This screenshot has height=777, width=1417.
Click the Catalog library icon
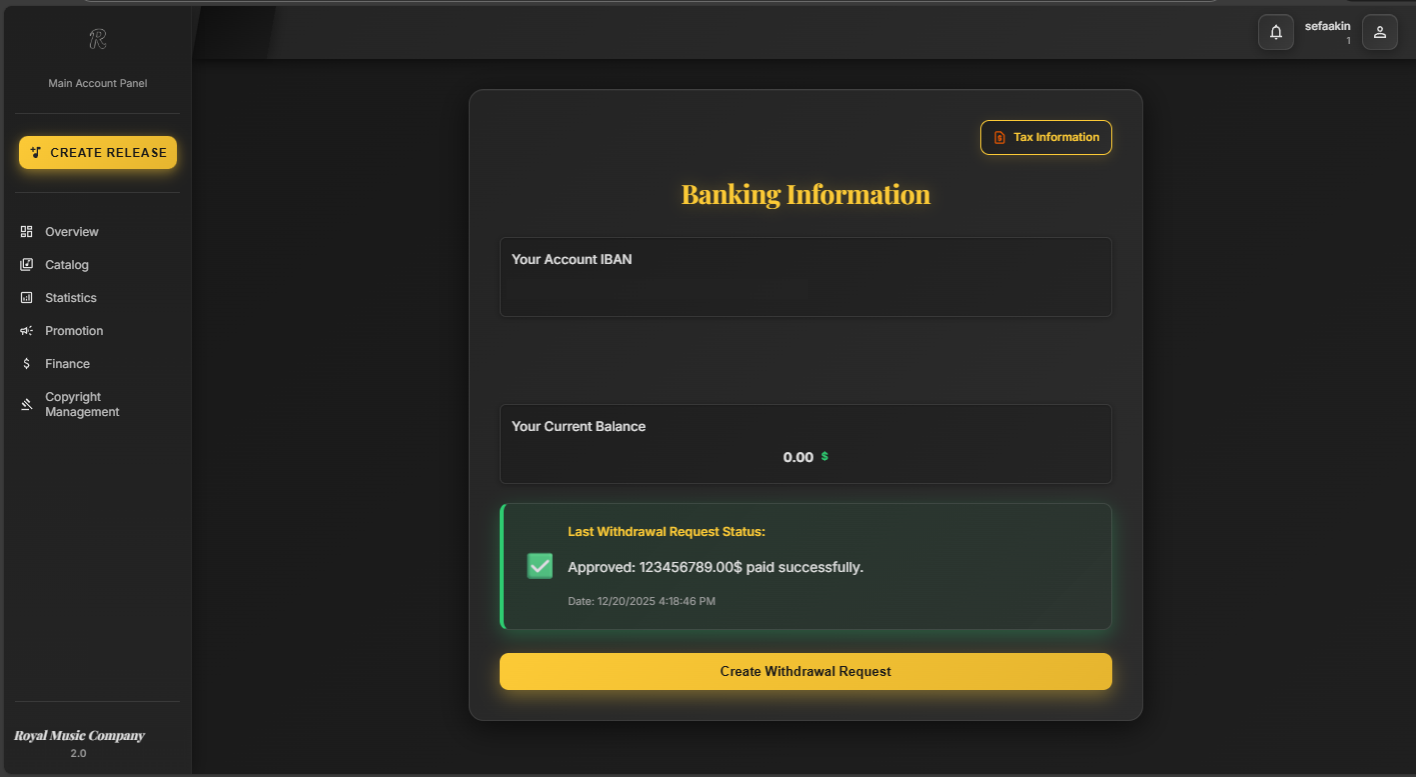pos(26,265)
